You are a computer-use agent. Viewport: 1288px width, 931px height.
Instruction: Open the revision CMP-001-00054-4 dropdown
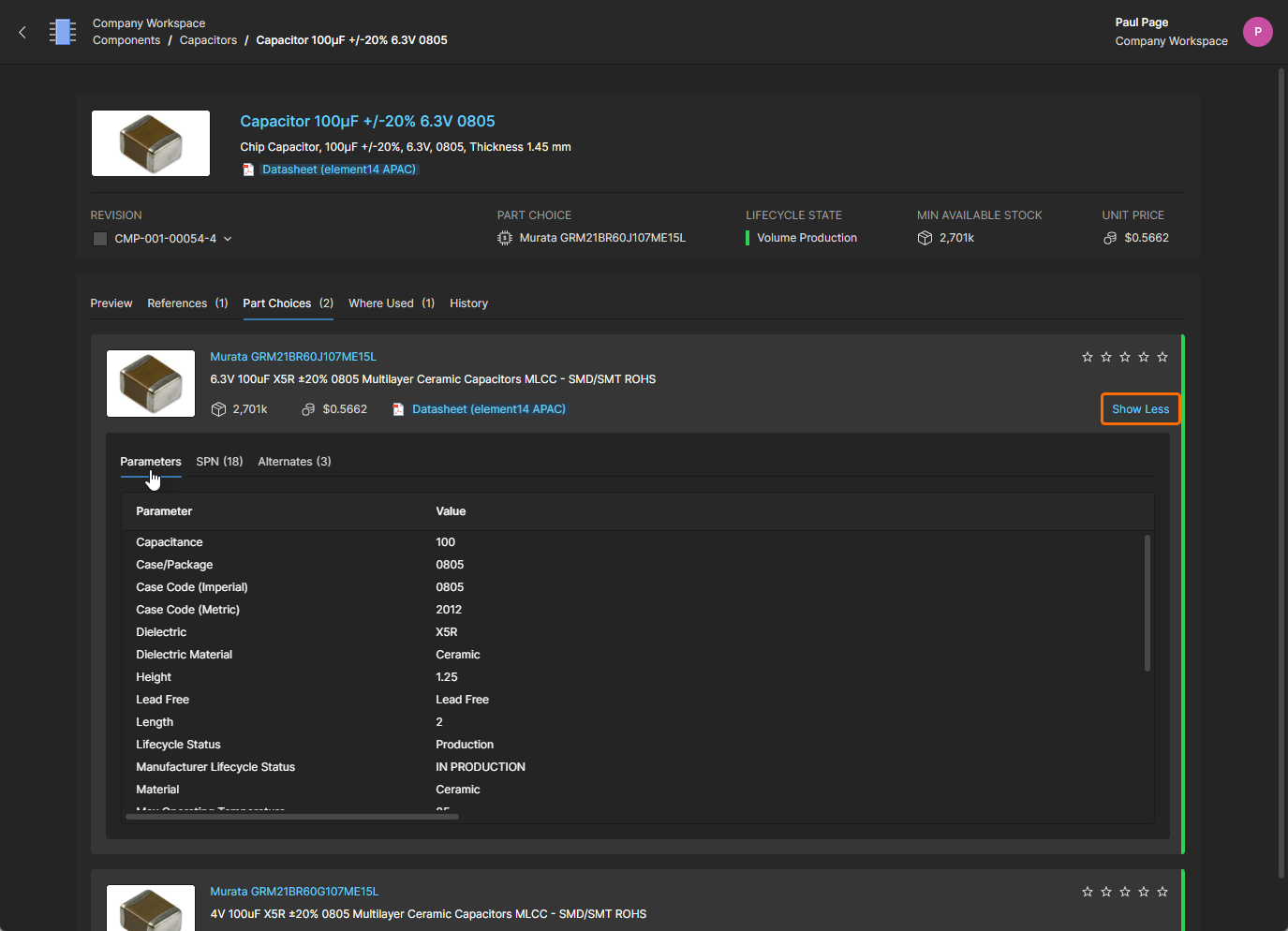(x=228, y=239)
